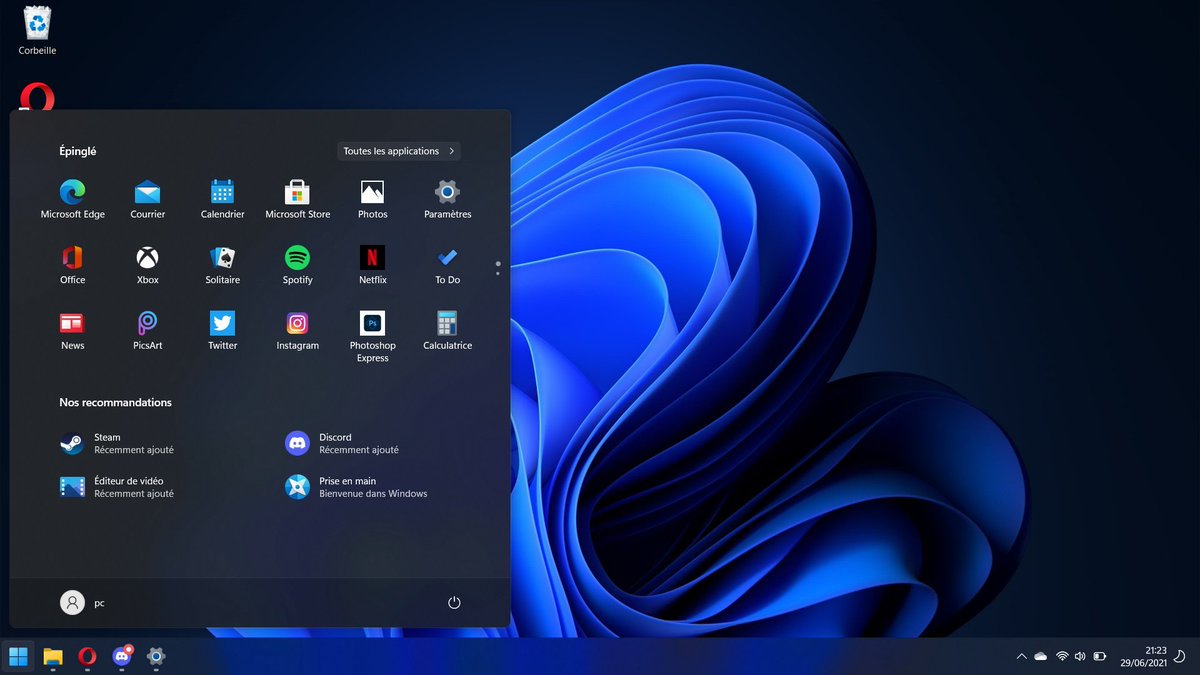Launch Netflix from the Start menu
The image size is (1200, 675).
(372, 258)
